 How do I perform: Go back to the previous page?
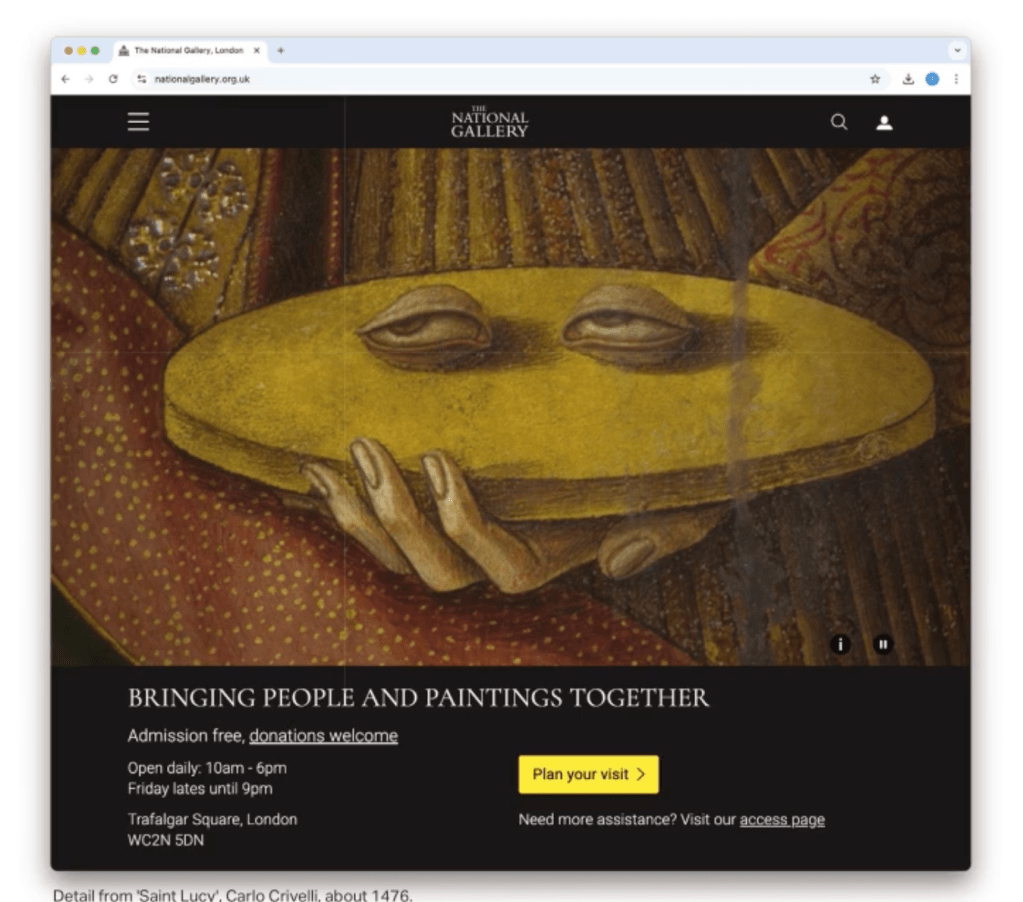65,79
